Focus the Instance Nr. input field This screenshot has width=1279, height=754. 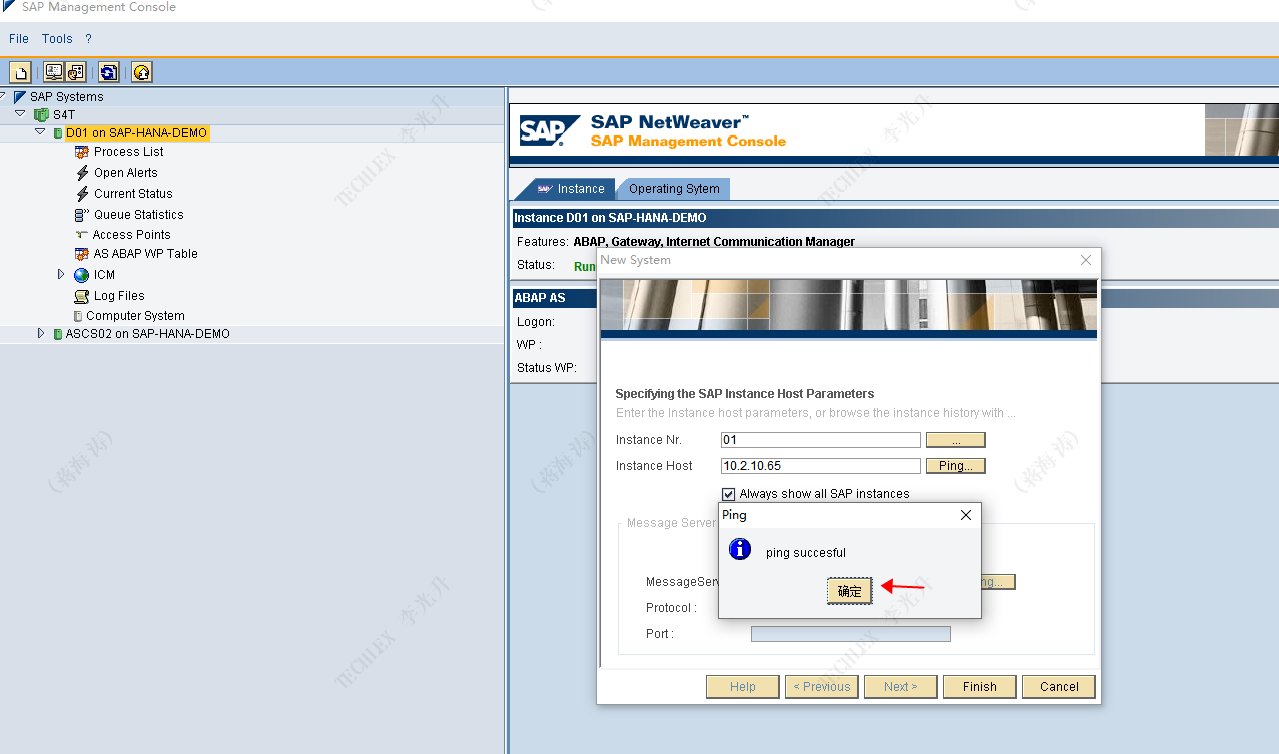tap(821, 440)
